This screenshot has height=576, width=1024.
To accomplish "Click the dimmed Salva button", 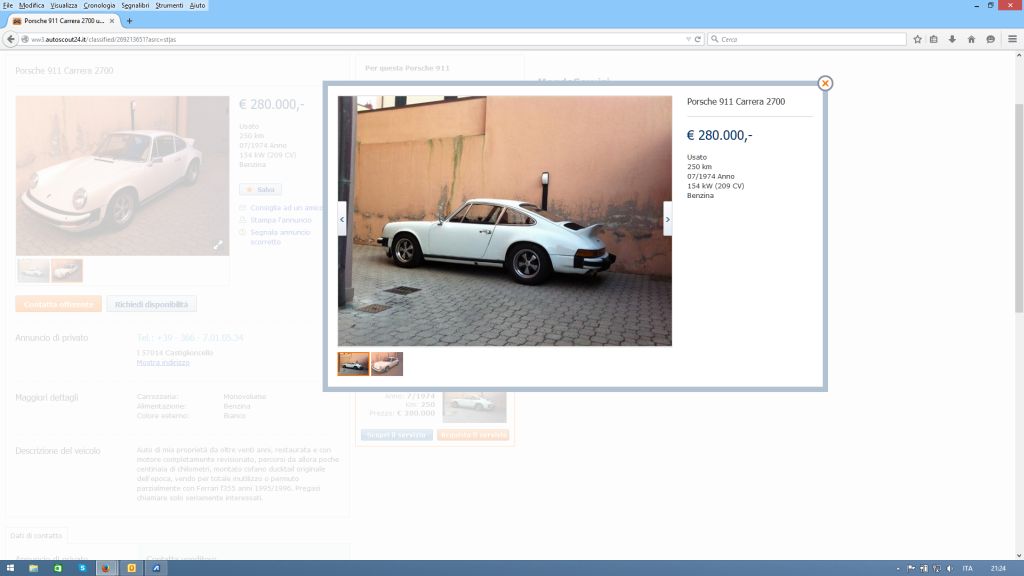I will [x=260, y=189].
